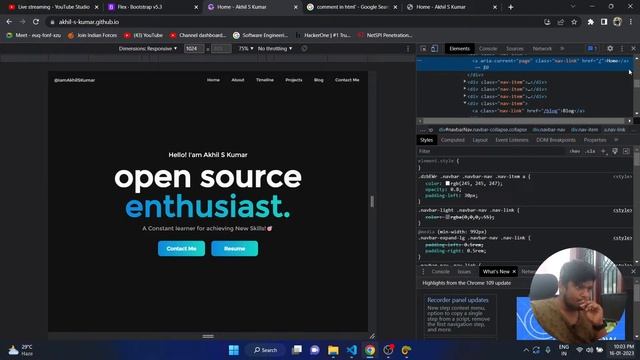Open DevTools customize three-dot menu

tap(622, 48)
